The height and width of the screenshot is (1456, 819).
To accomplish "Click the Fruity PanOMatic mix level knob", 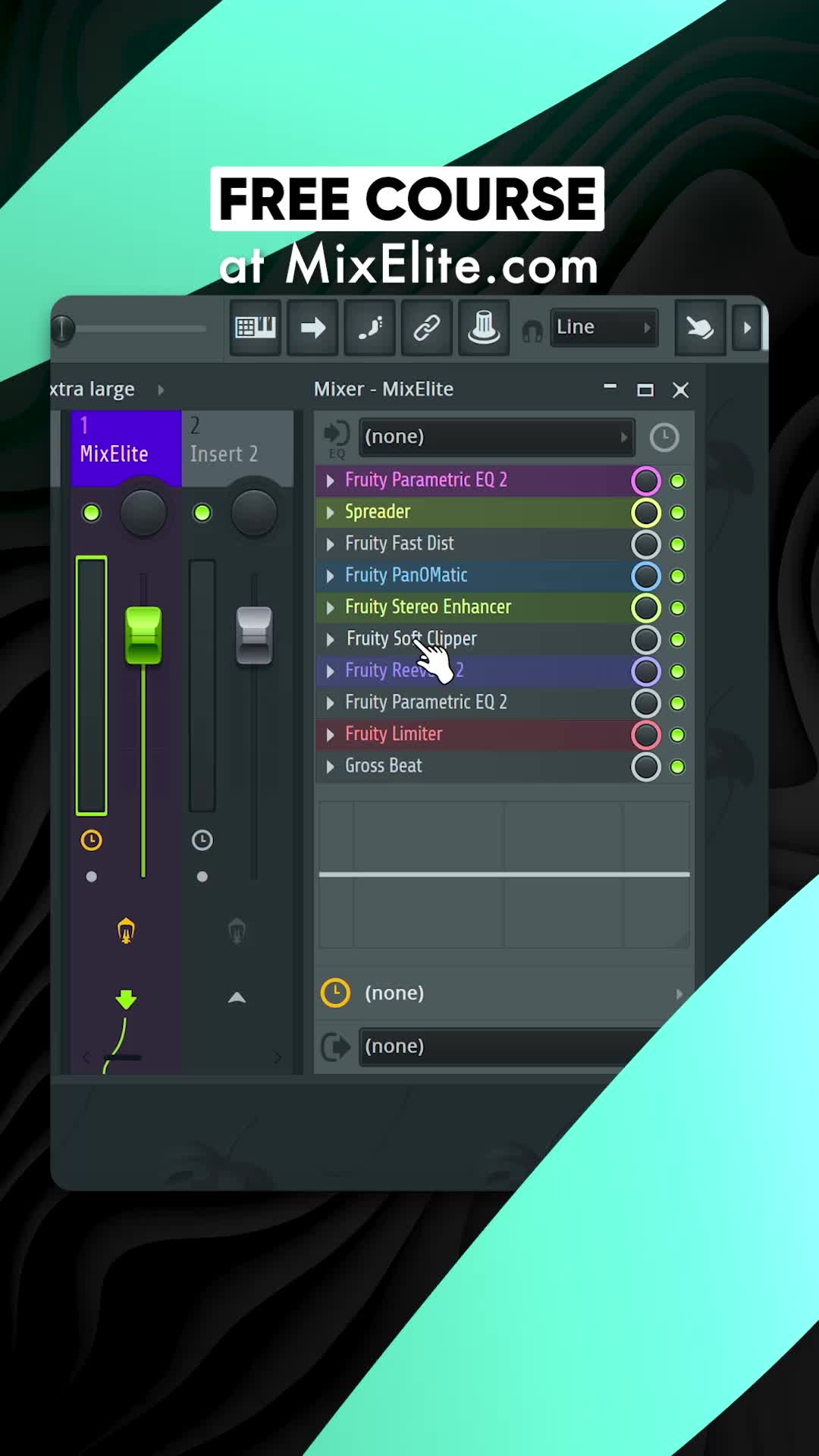I will (x=646, y=576).
